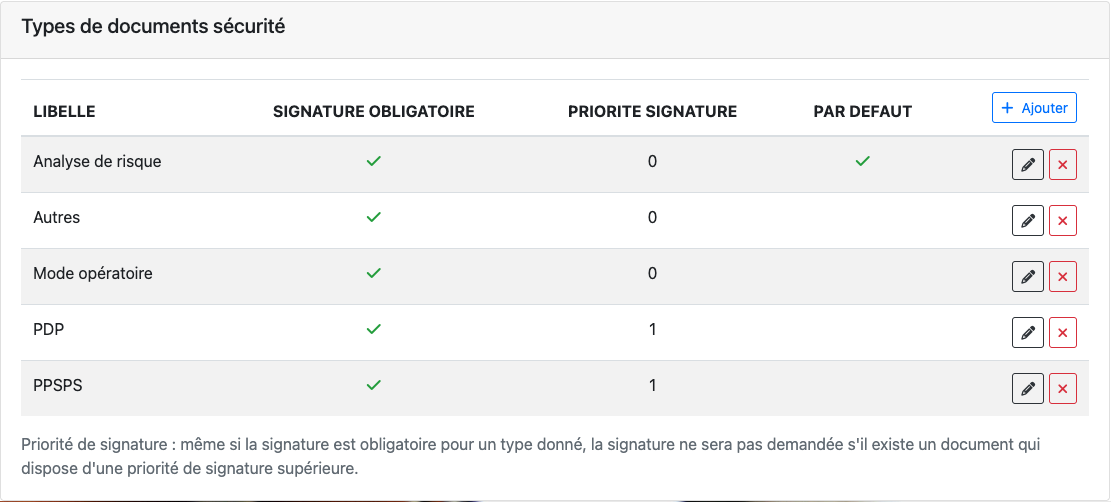Viewport: 1111px width, 502px height.
Task: Edit the PPSPS document type
Action: (1028, 389)
